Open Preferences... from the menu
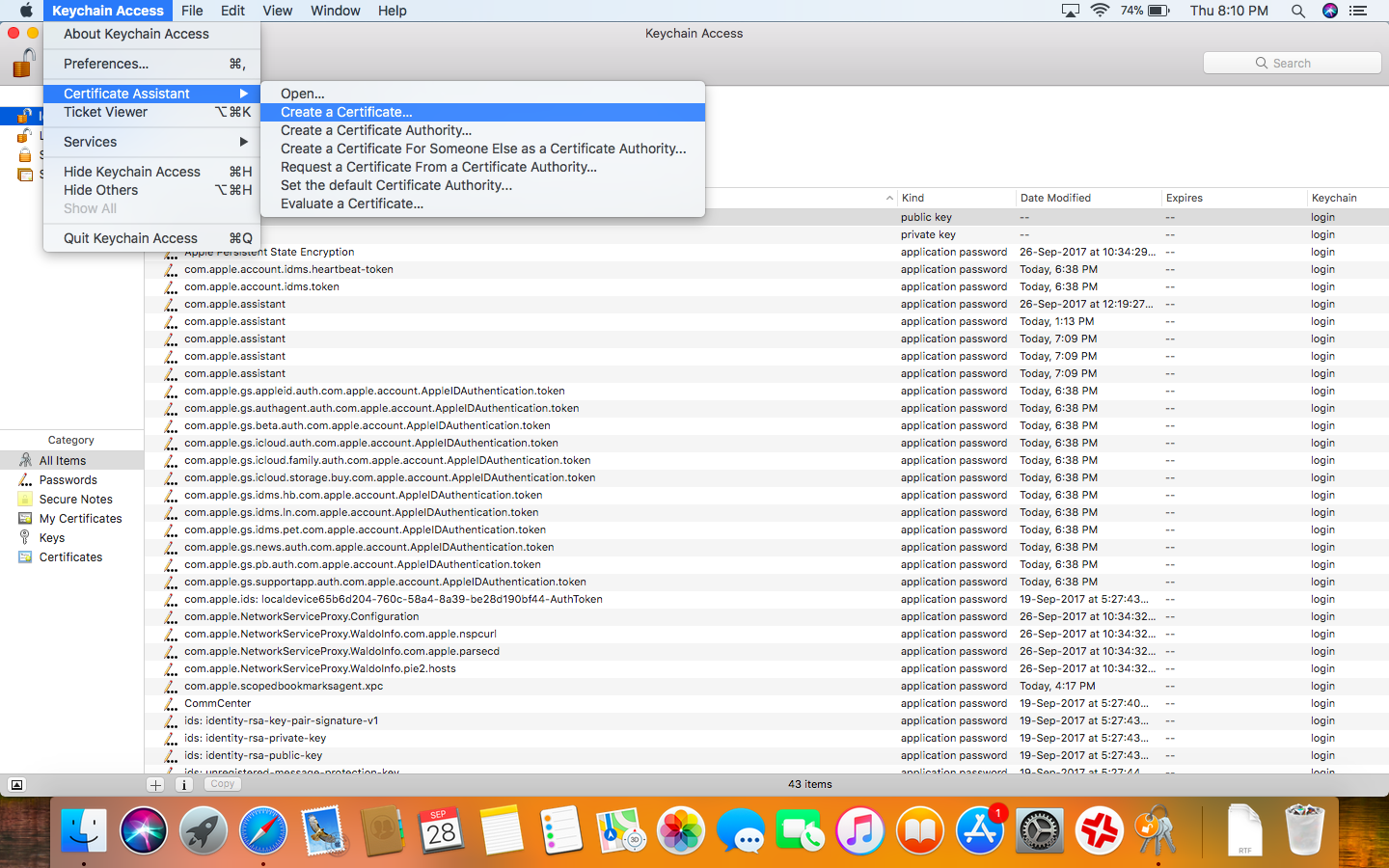 151,64
